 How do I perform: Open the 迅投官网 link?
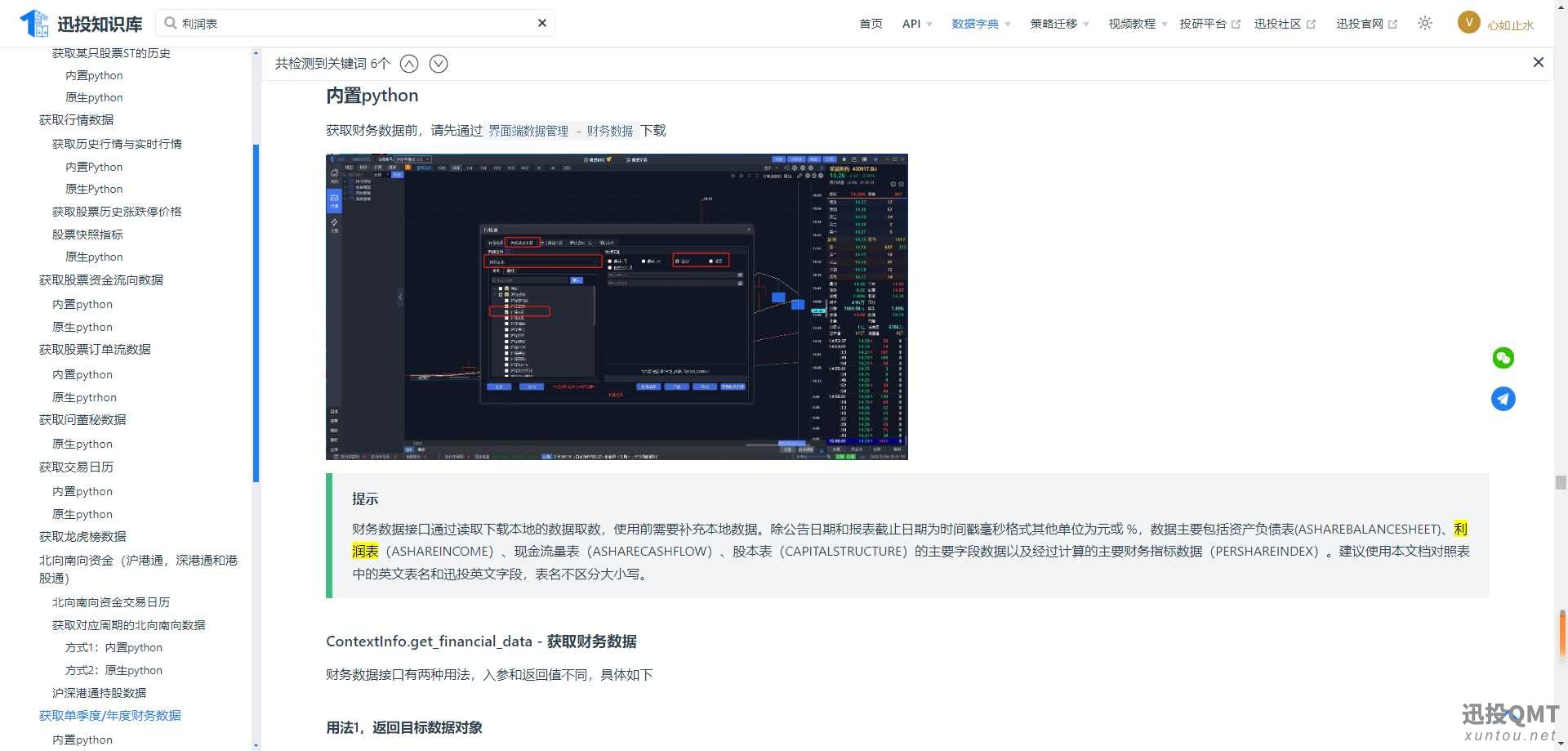(1360, 24)
